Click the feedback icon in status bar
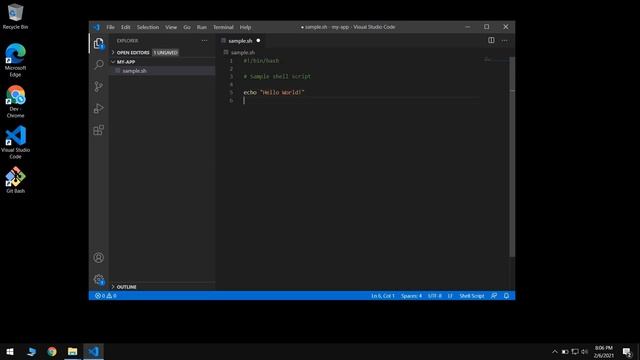640x360 pixels. pyautogui.click(x=494, y=296)
